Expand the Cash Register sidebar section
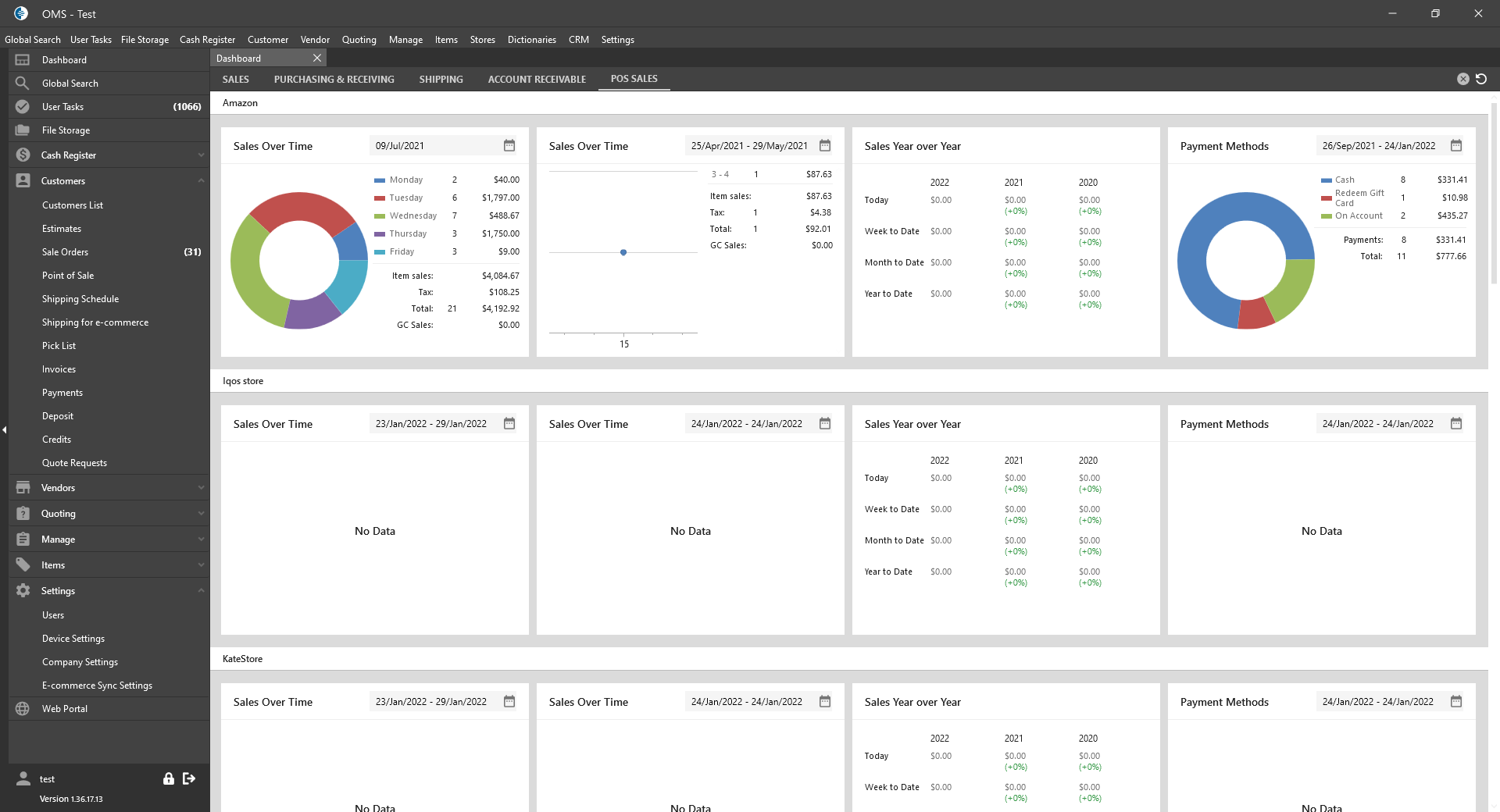This screenshot has height=812, width=1500. [201, 155]
